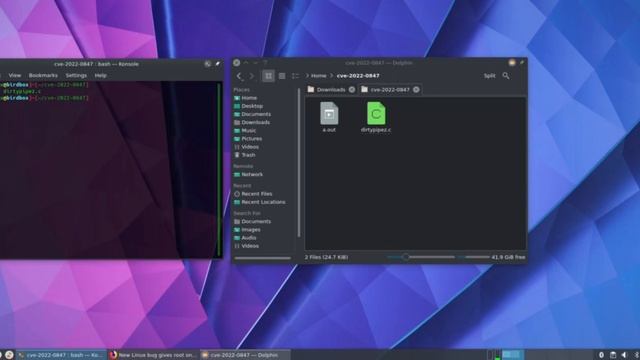This screenshot has height=360, width=640.
Task: Click Home in Dolphin breadcrumb path
Action: point(318,76)
